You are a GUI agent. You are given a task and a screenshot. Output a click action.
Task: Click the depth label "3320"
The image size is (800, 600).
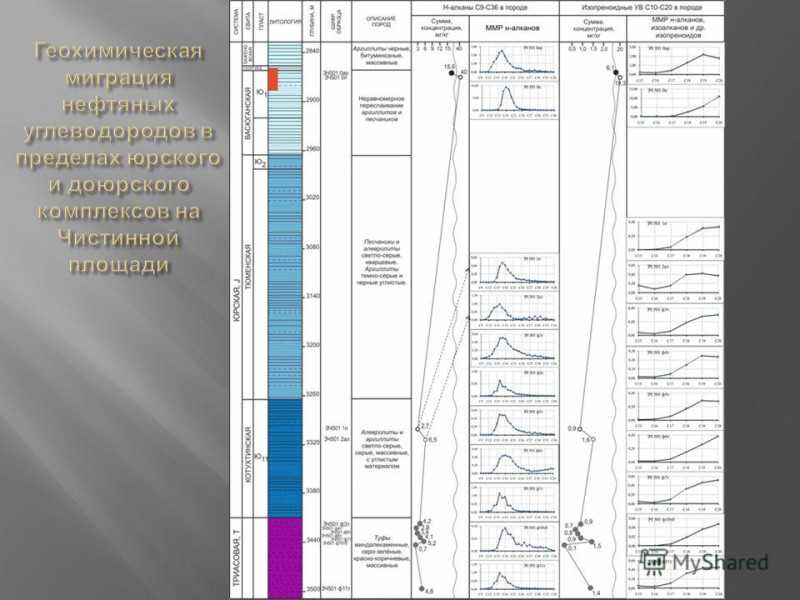(312, 443)
